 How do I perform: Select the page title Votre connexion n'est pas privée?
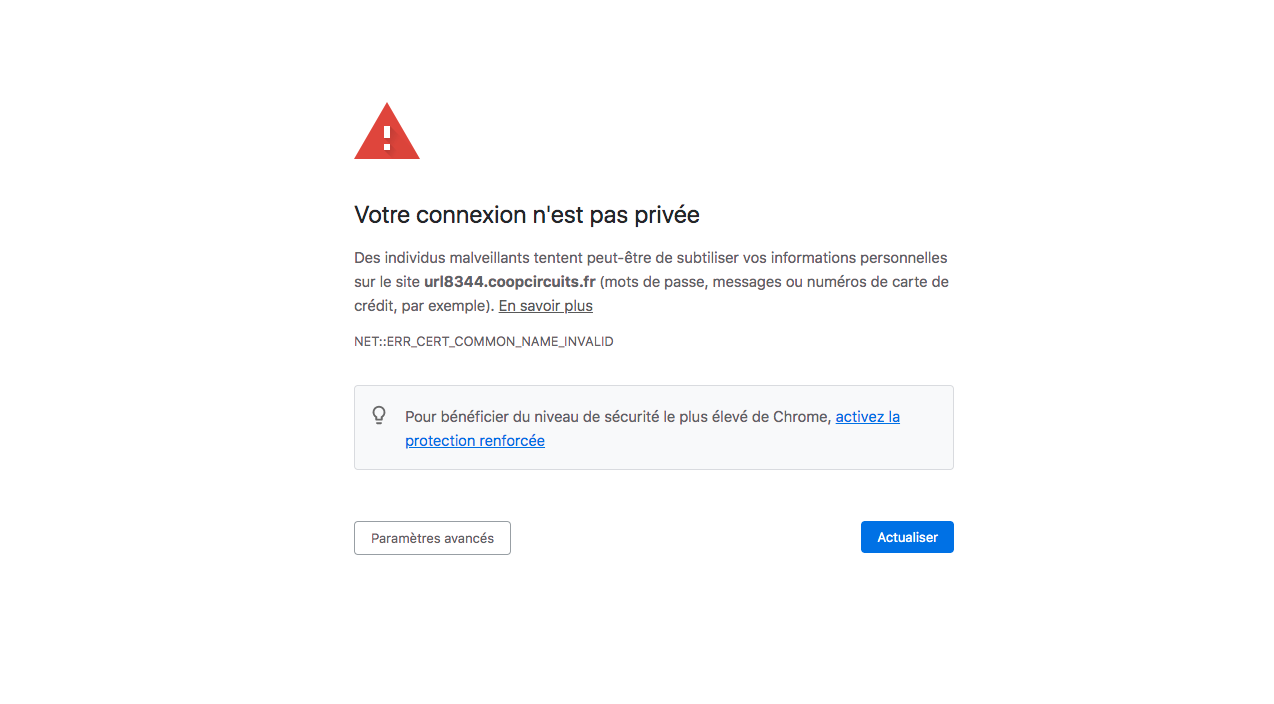pyautogui.click(x=526, y=214)
